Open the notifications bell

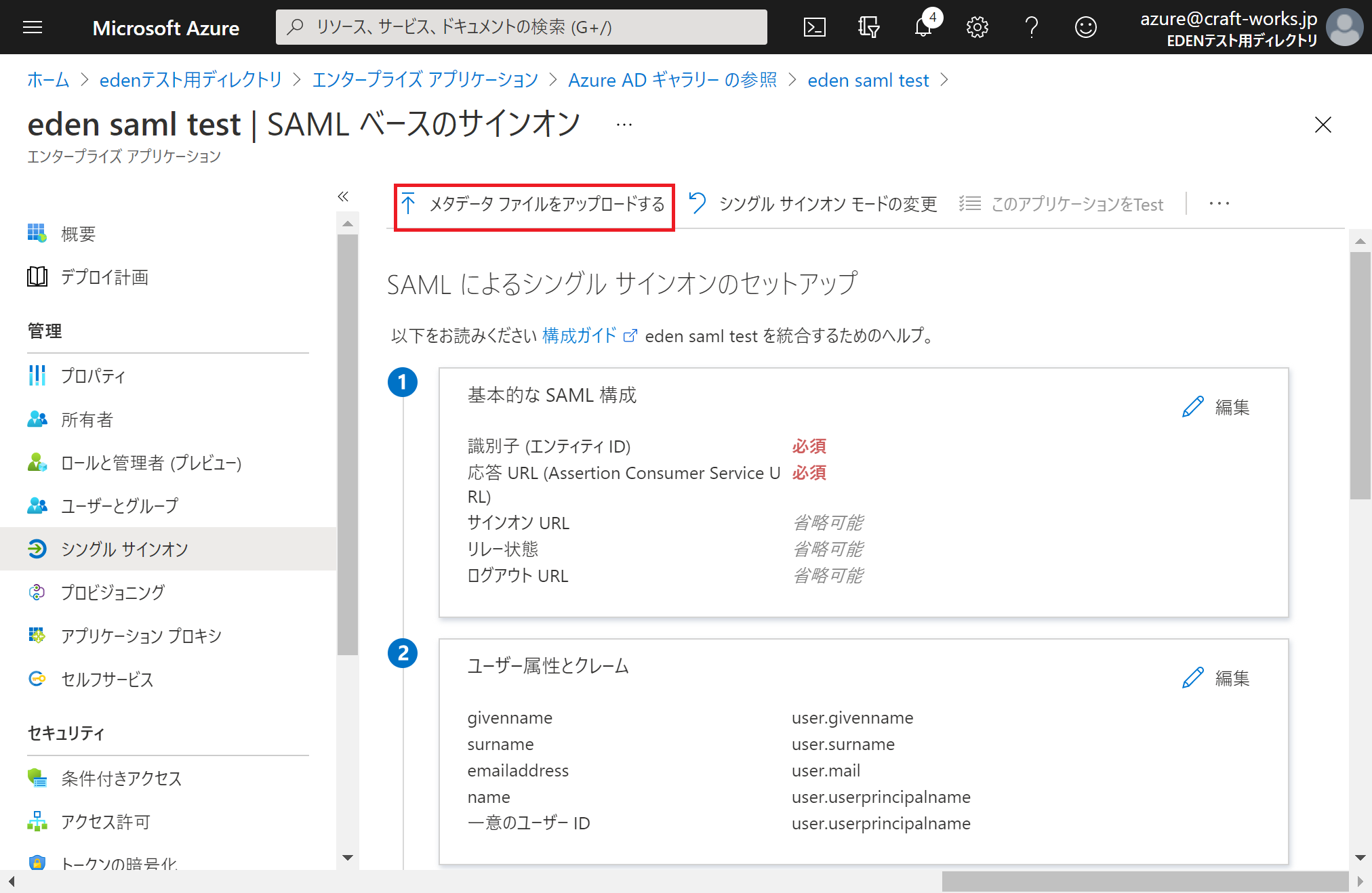tap(923, 27)
